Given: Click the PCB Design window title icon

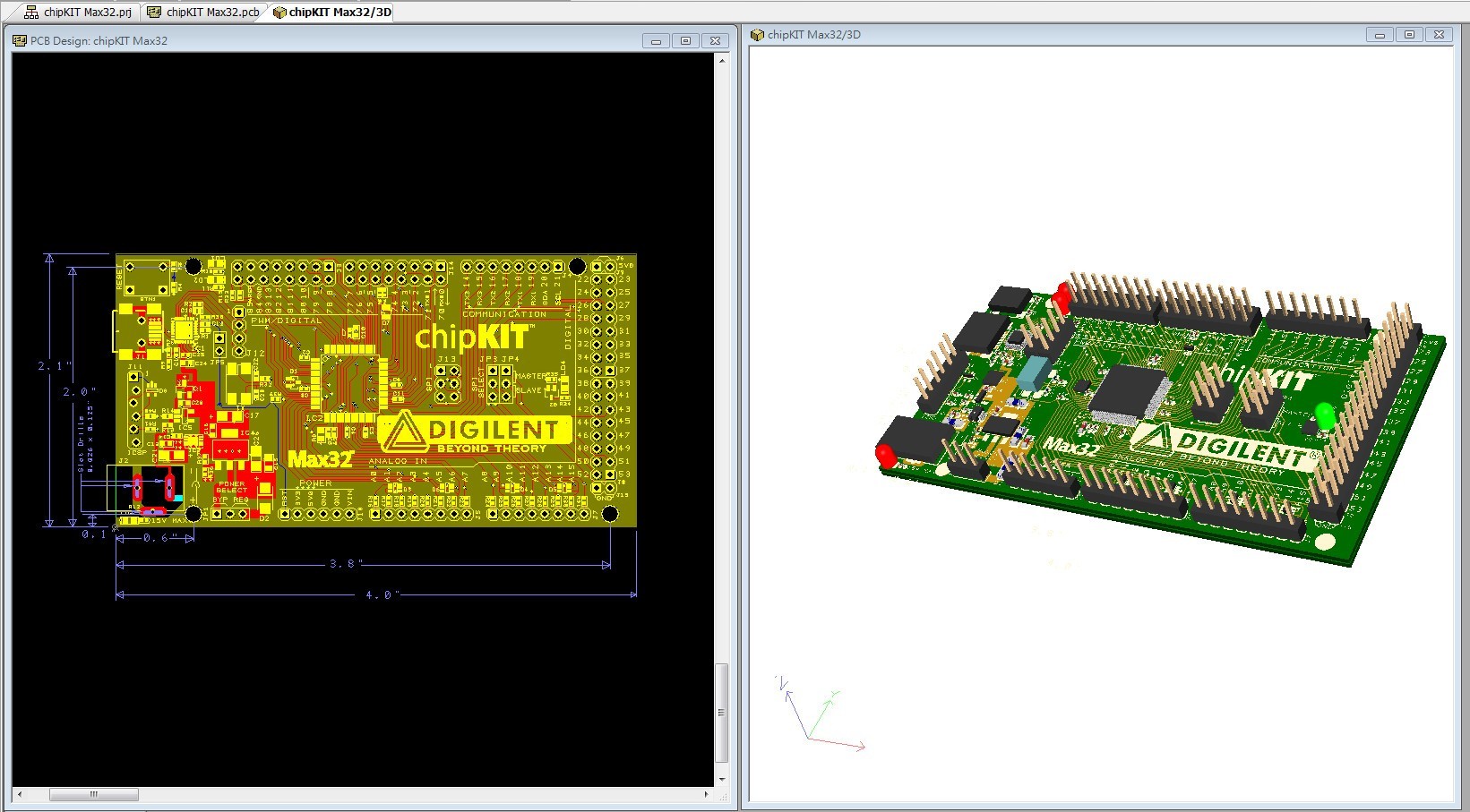Looking at the screenshot, I should click(x=19, y=41).
